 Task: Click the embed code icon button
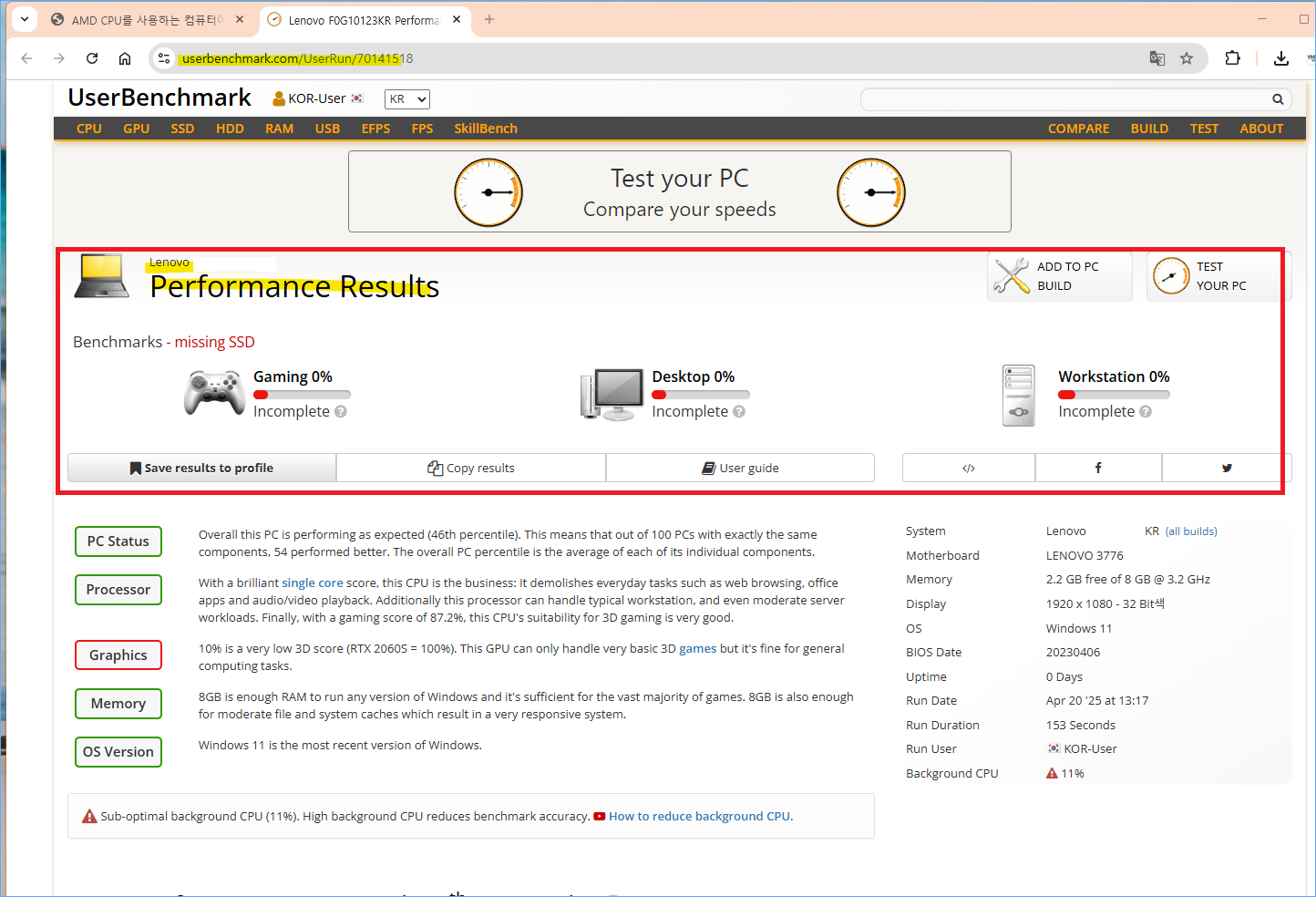969,468
